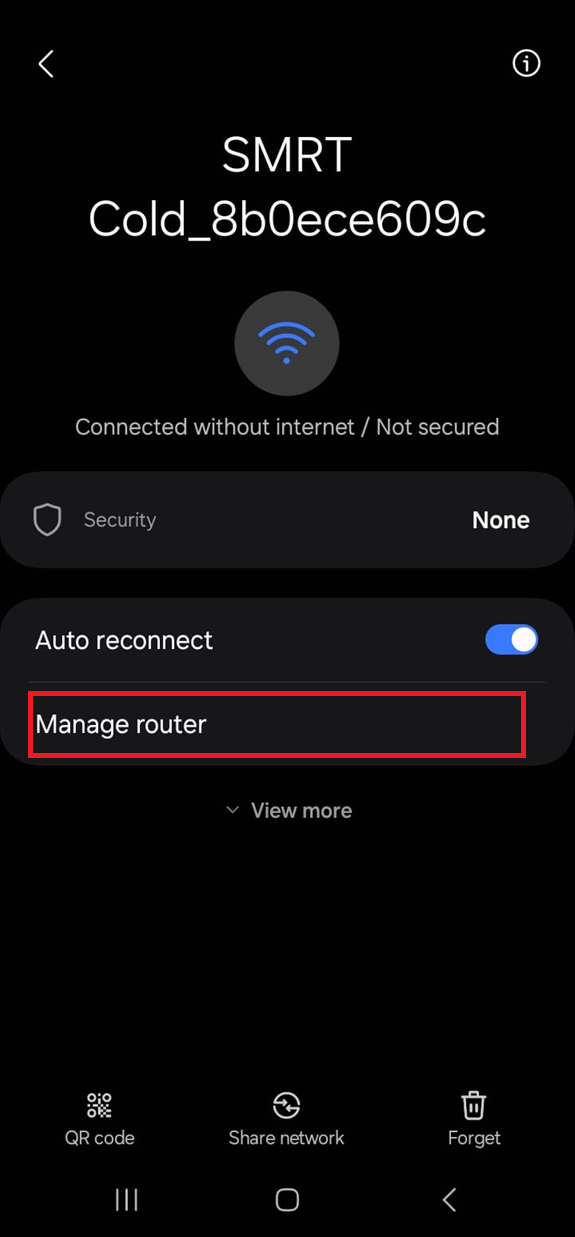
Task: Open the info icon in header
Action: pyautogui.click(x=526, y=64)
